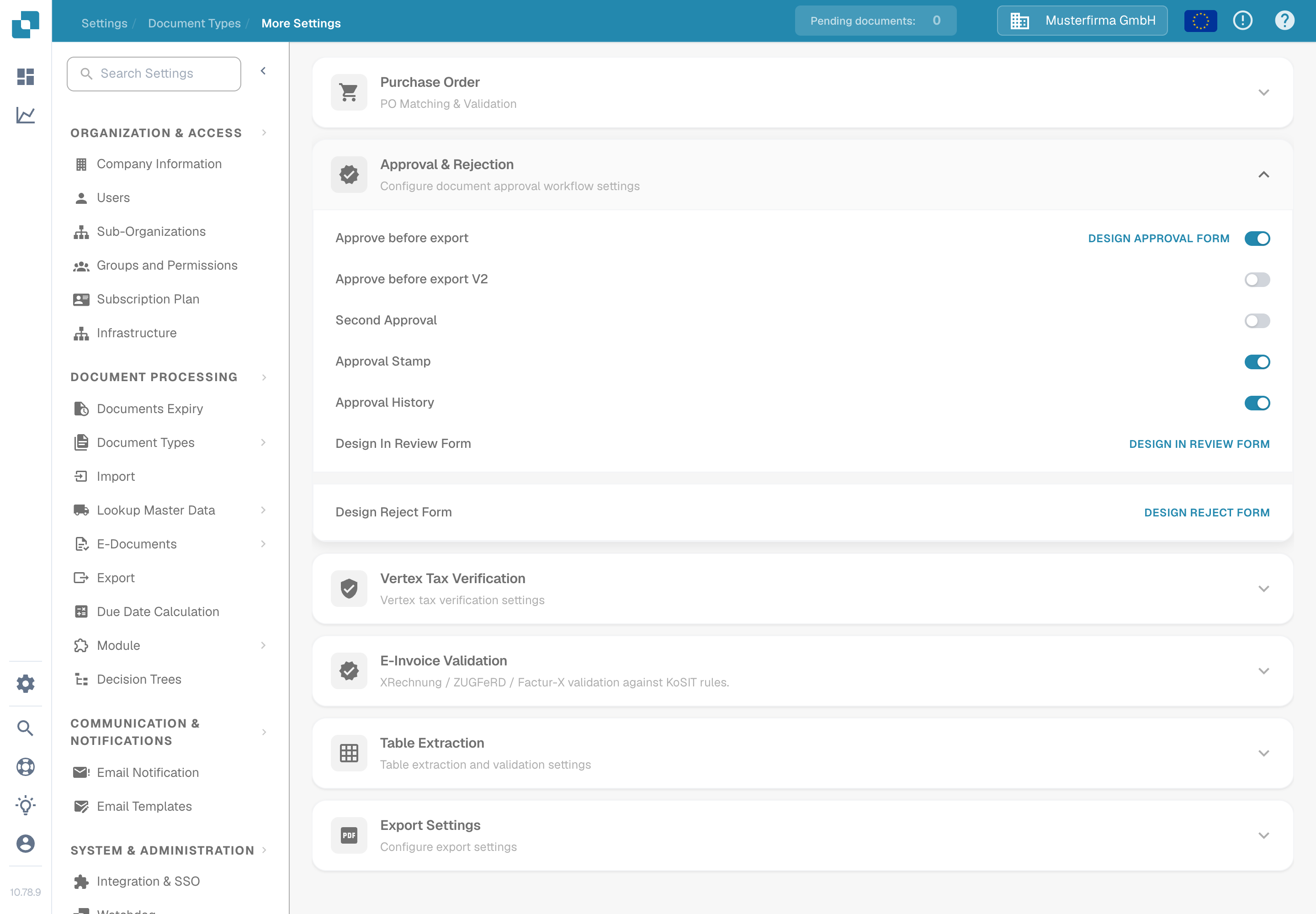Turn on the Second Approval toggle
This screenshot has width=1316, height=914.
pyautogui.click(x=1257, y=321)
